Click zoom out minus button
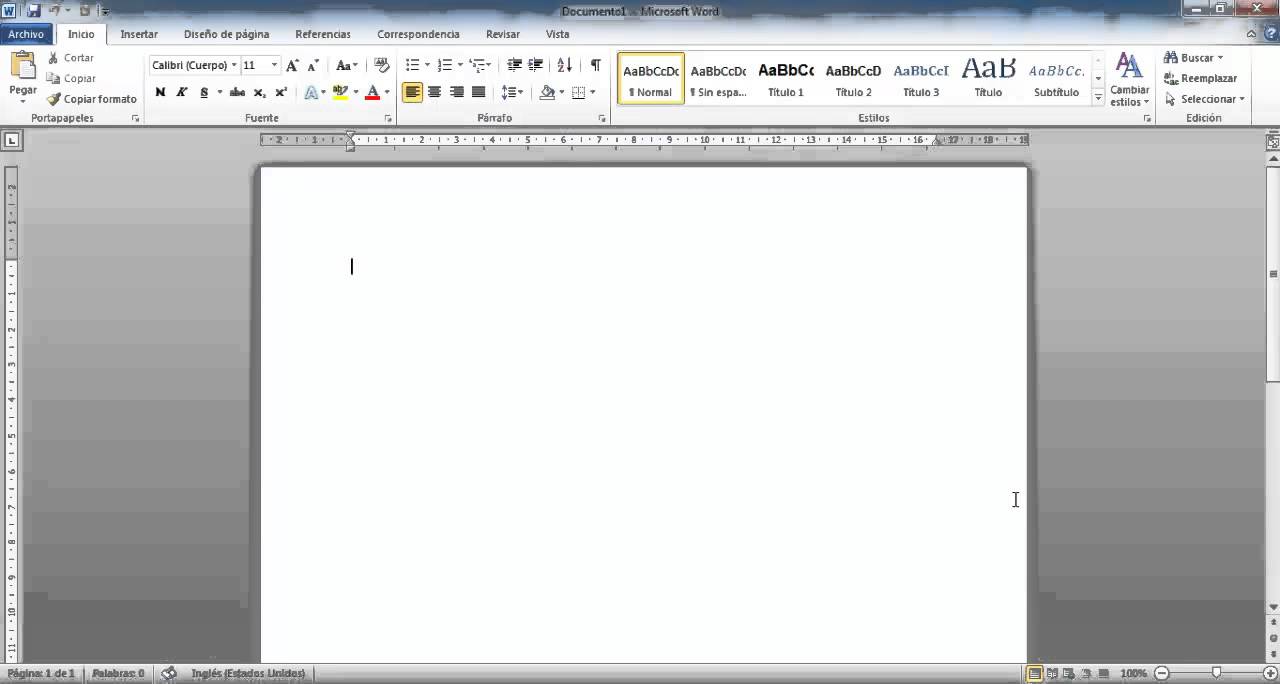1280x684 pixels. (1161, 673)
